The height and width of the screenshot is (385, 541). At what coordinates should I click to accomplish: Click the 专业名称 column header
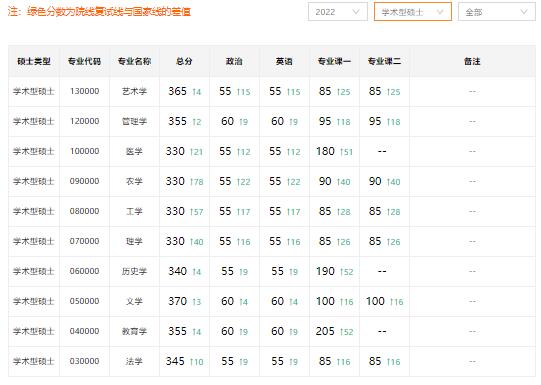(x=134, y=61)
